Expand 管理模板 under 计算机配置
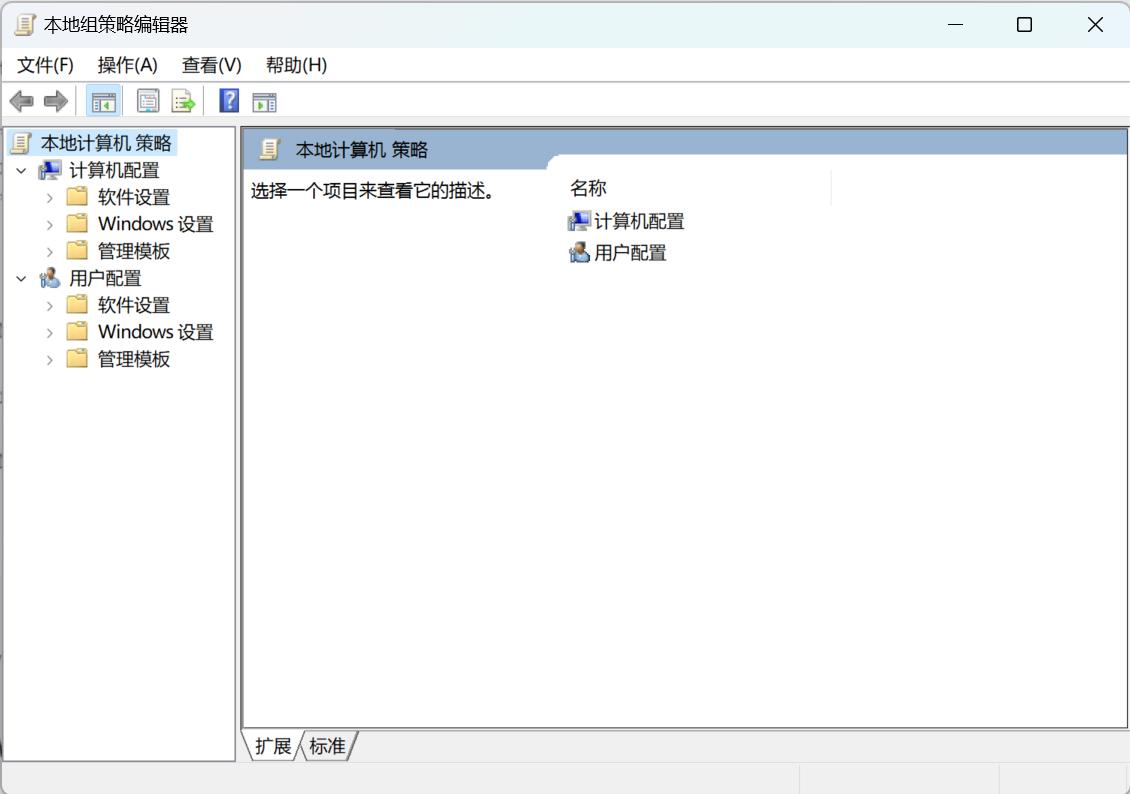The image size is (1130, 794). pos(48,251)
